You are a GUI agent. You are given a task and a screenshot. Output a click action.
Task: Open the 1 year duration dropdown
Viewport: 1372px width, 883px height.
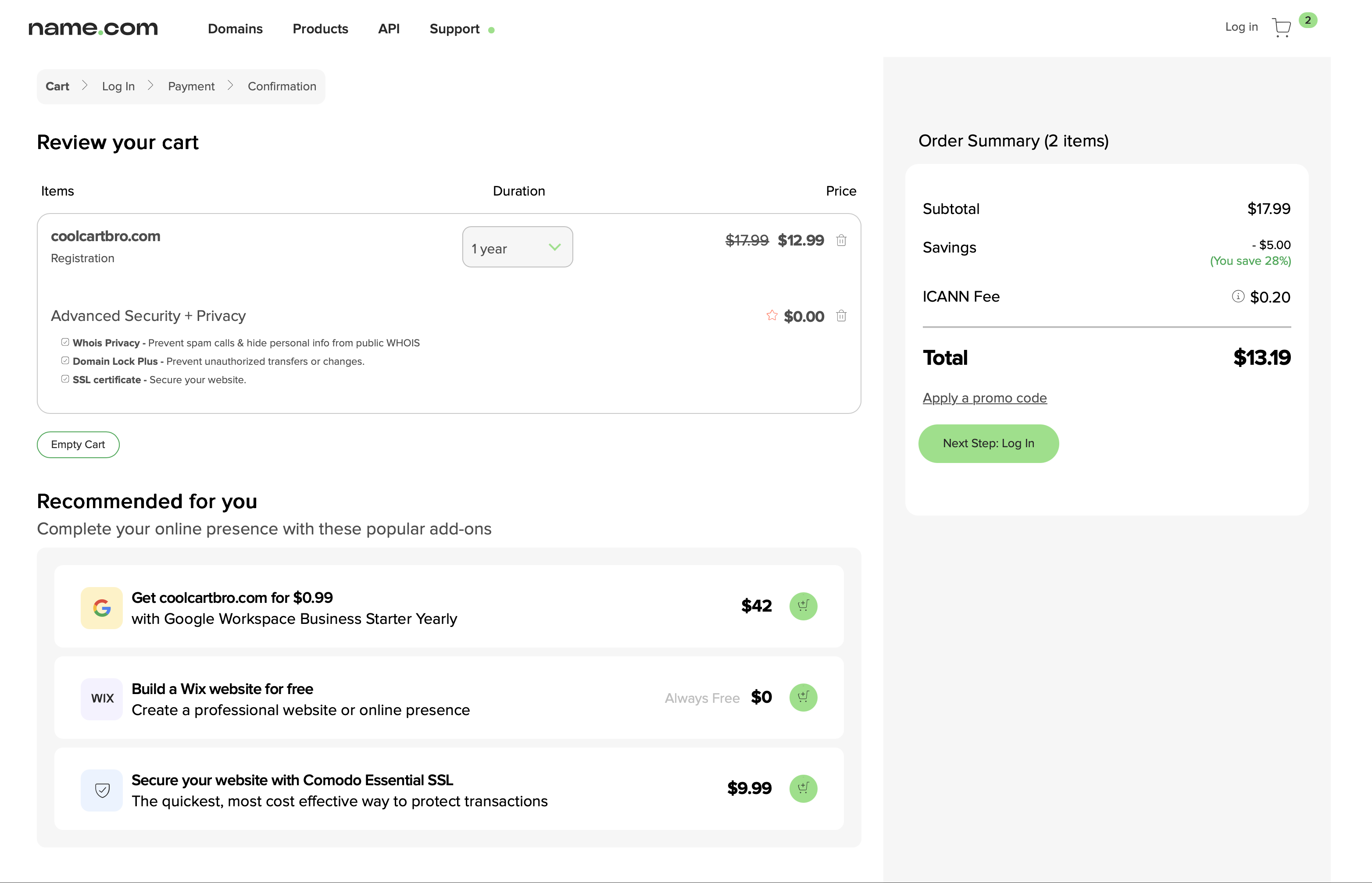click(x=517, y=247)
